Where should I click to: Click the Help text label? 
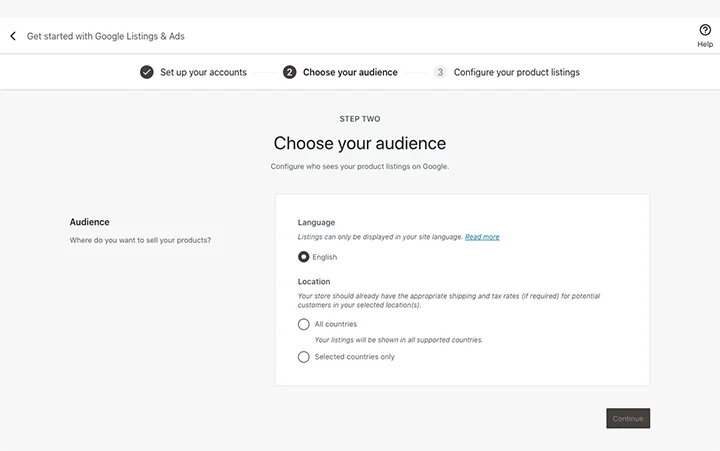coord(705,45)
